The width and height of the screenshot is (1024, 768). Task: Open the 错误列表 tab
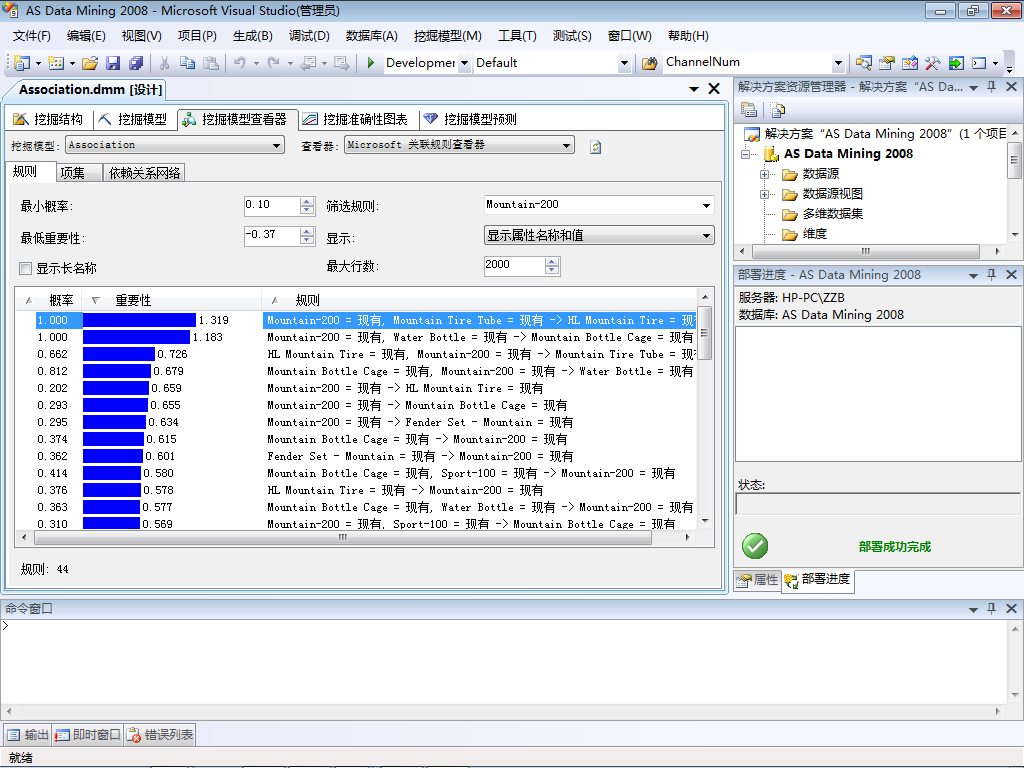click(x=161, y=735)
